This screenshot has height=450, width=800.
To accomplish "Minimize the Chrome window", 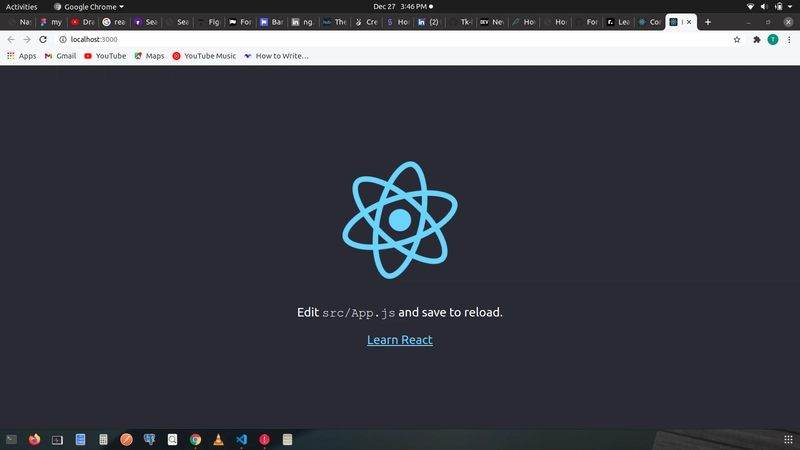I will pyautogui.click(x=748, y=22).
